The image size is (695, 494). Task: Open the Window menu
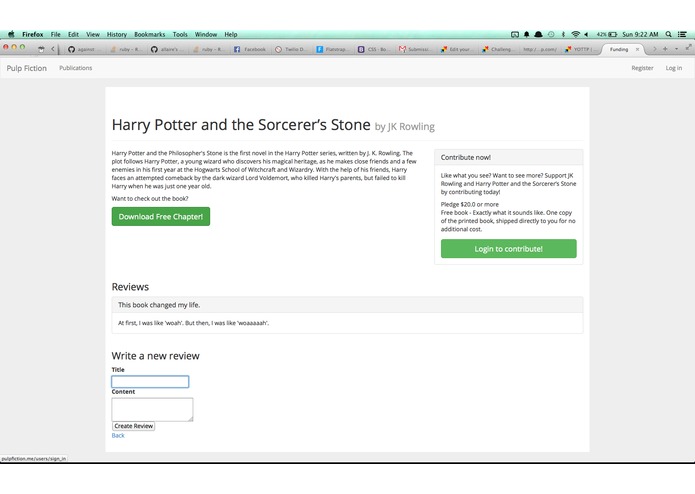click(x=206, y=34)
